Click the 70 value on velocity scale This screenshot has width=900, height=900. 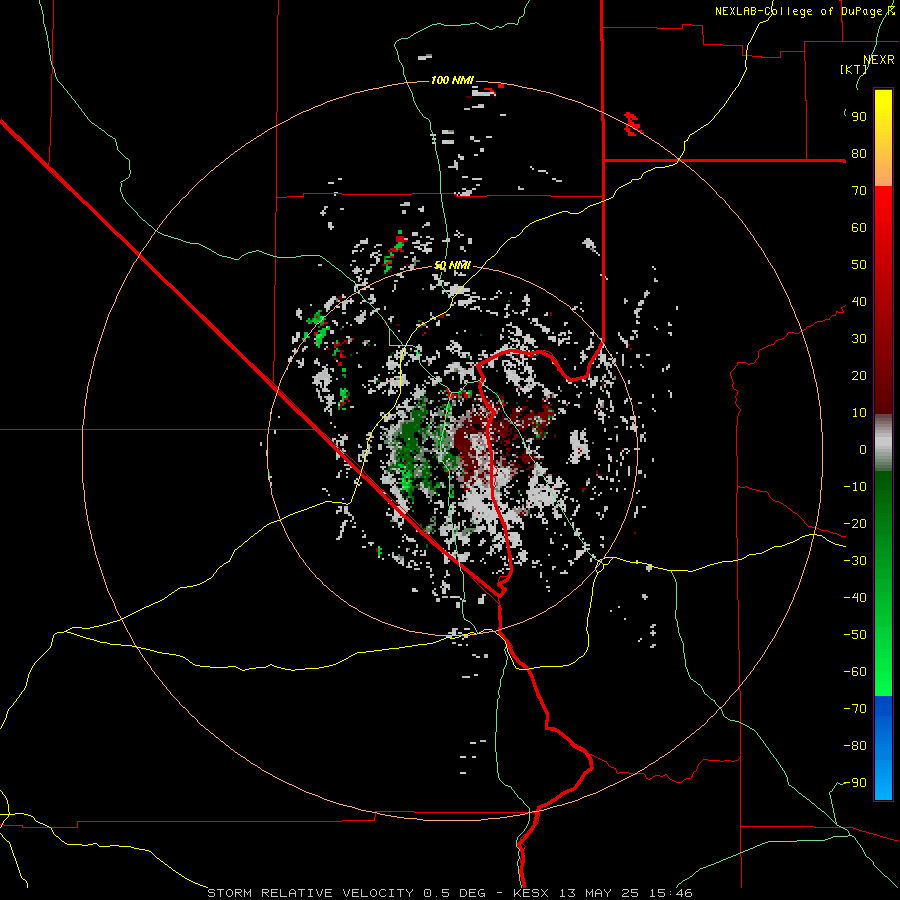tap(859, 191)
